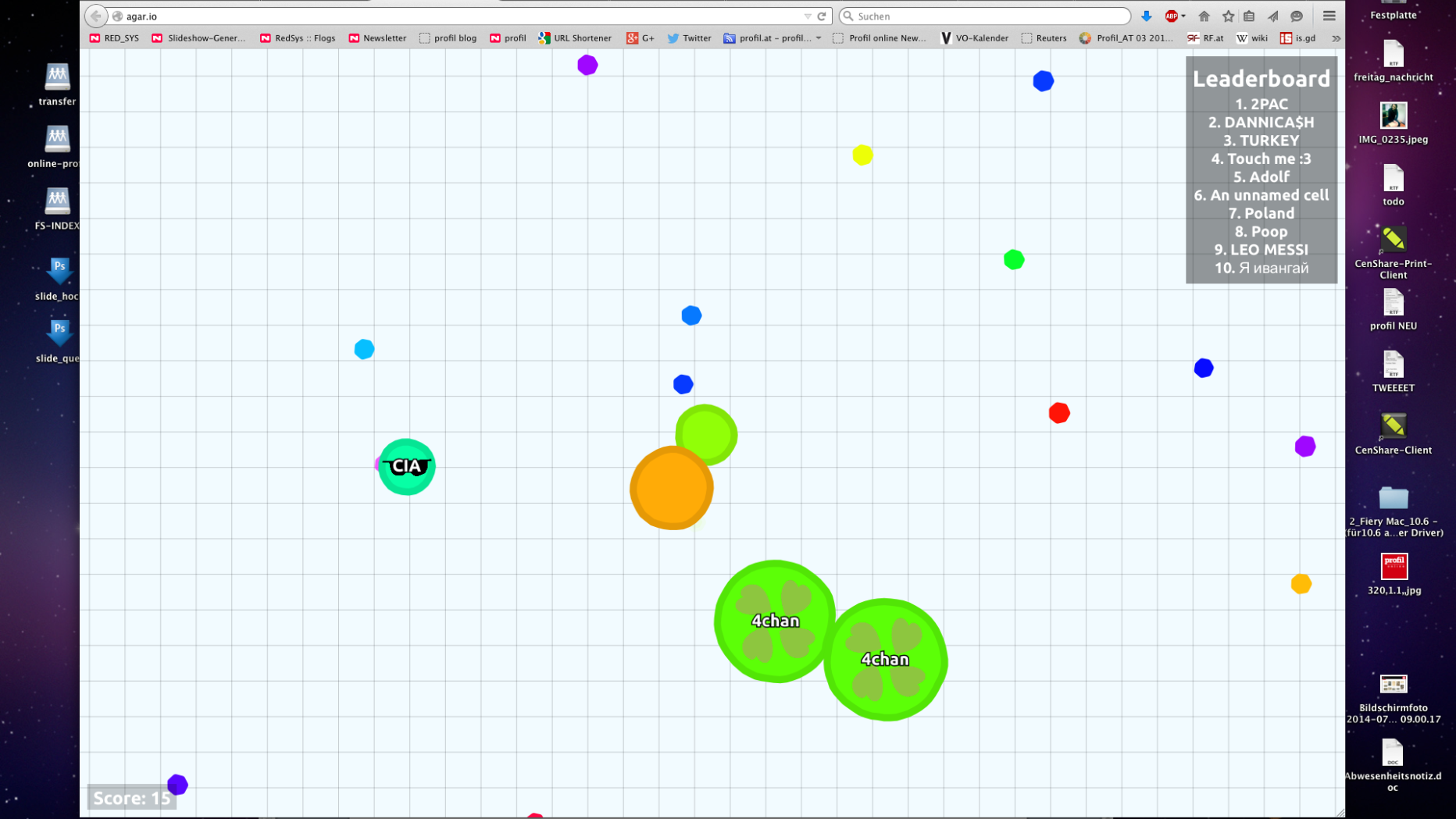
Task: Expand the profil.at bookmark folder chevron
Action: pyautogui.click(x=818, y=37)
